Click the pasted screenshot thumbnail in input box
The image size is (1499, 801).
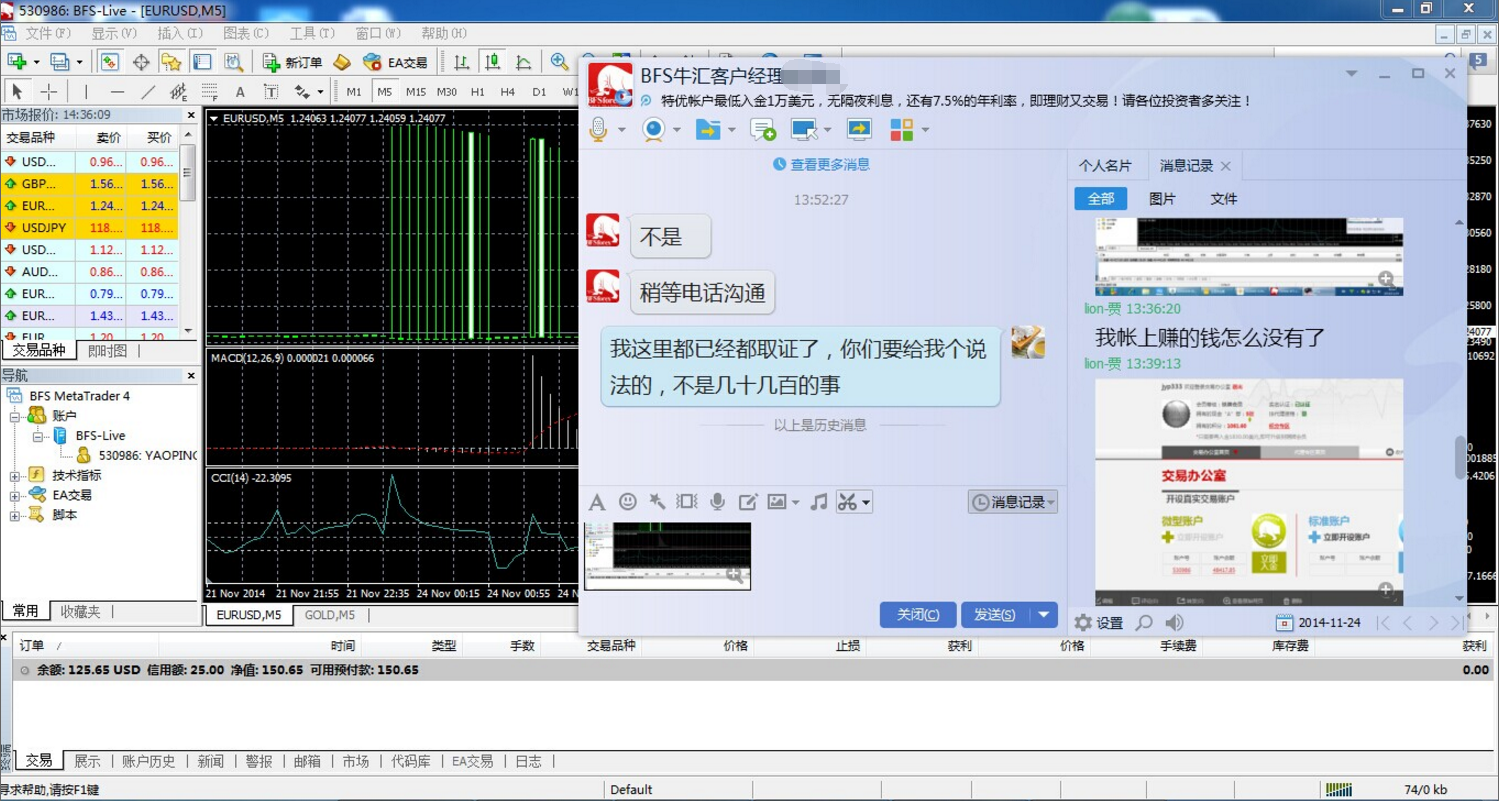(x=667, y=555)
